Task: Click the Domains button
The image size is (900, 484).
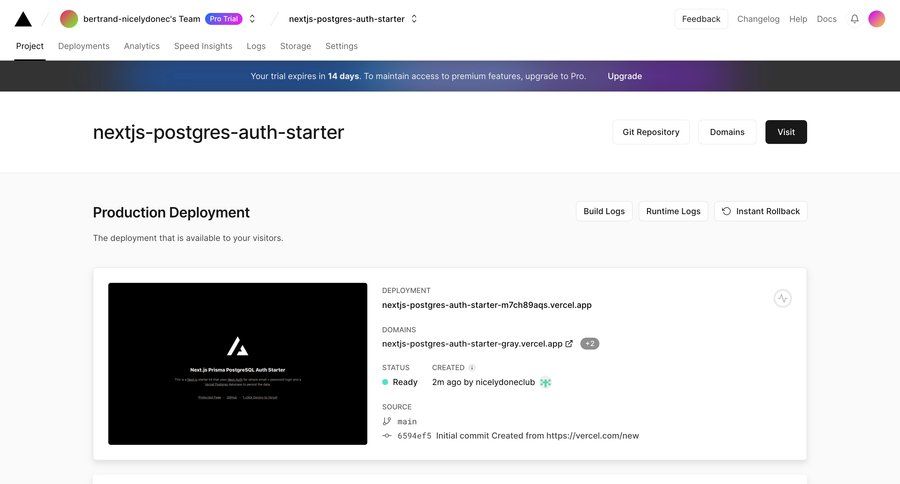Action: click(x=727, y=132)
